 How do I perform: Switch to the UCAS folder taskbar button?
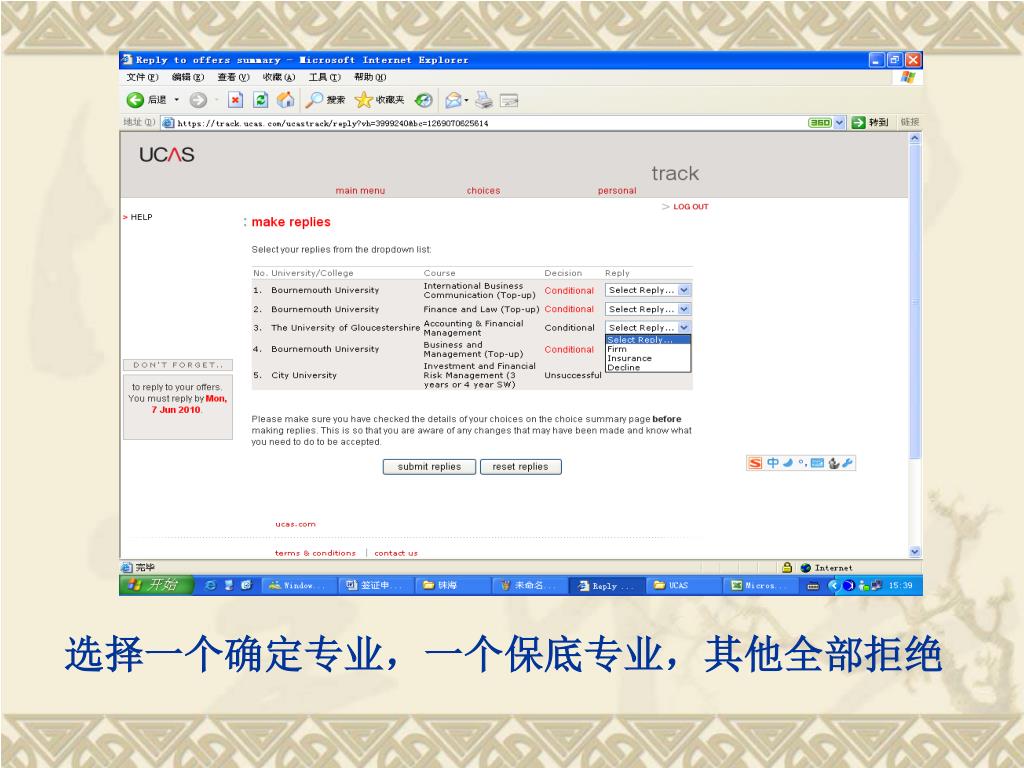pos(683,585)
